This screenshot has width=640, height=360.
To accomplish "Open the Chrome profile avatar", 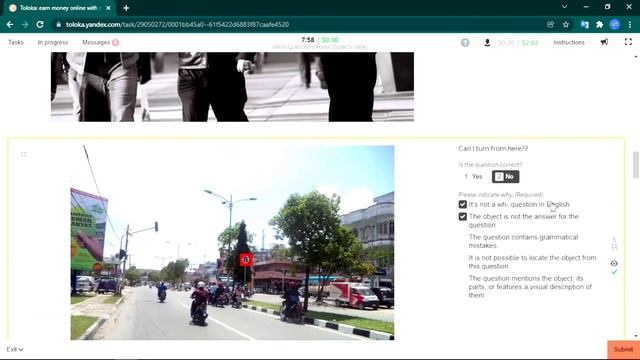I will pyautogui.click(x=615, y=24).
